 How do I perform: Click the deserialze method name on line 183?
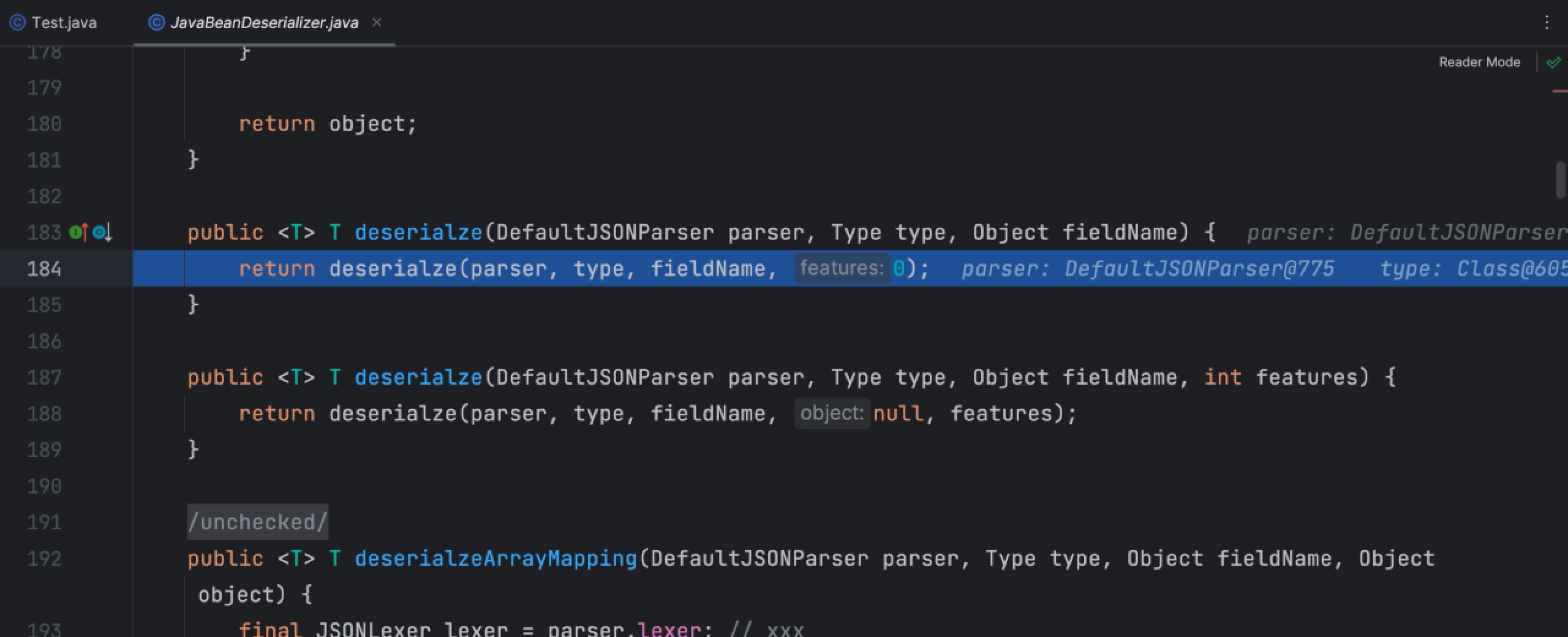click(x=419, y=232)
